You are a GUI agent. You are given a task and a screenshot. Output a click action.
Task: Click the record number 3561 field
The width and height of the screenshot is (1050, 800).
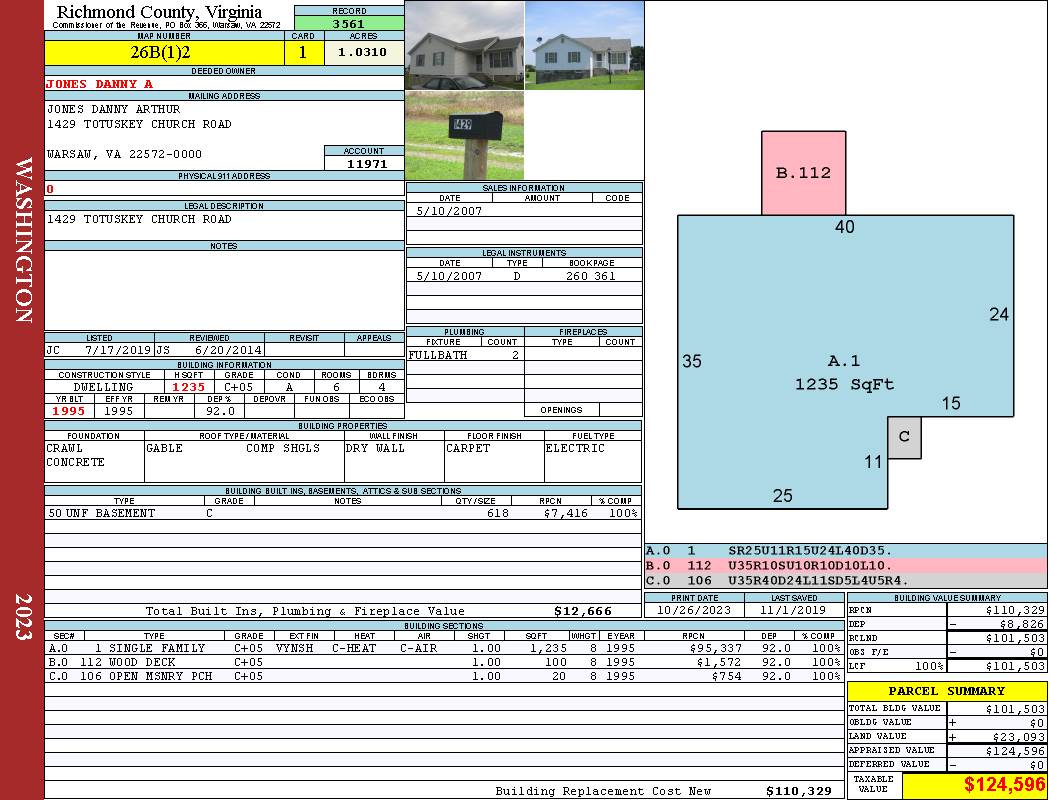click(x=349, y=23)
